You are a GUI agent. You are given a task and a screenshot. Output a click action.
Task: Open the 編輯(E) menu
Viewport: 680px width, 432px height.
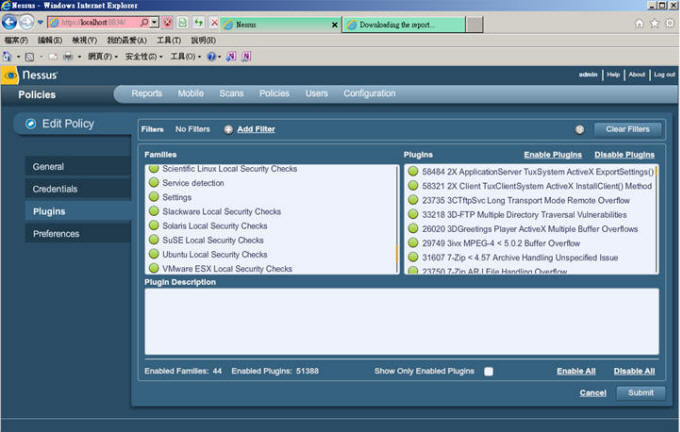coord(49,40)
